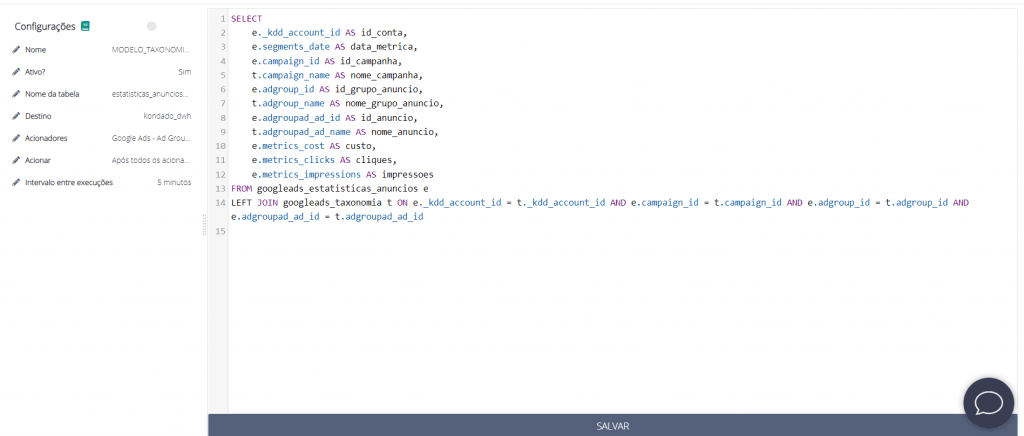
Task: Click the estatisticas_anuncios table name value
Action: pyautogui.click(x=151, y=94)
